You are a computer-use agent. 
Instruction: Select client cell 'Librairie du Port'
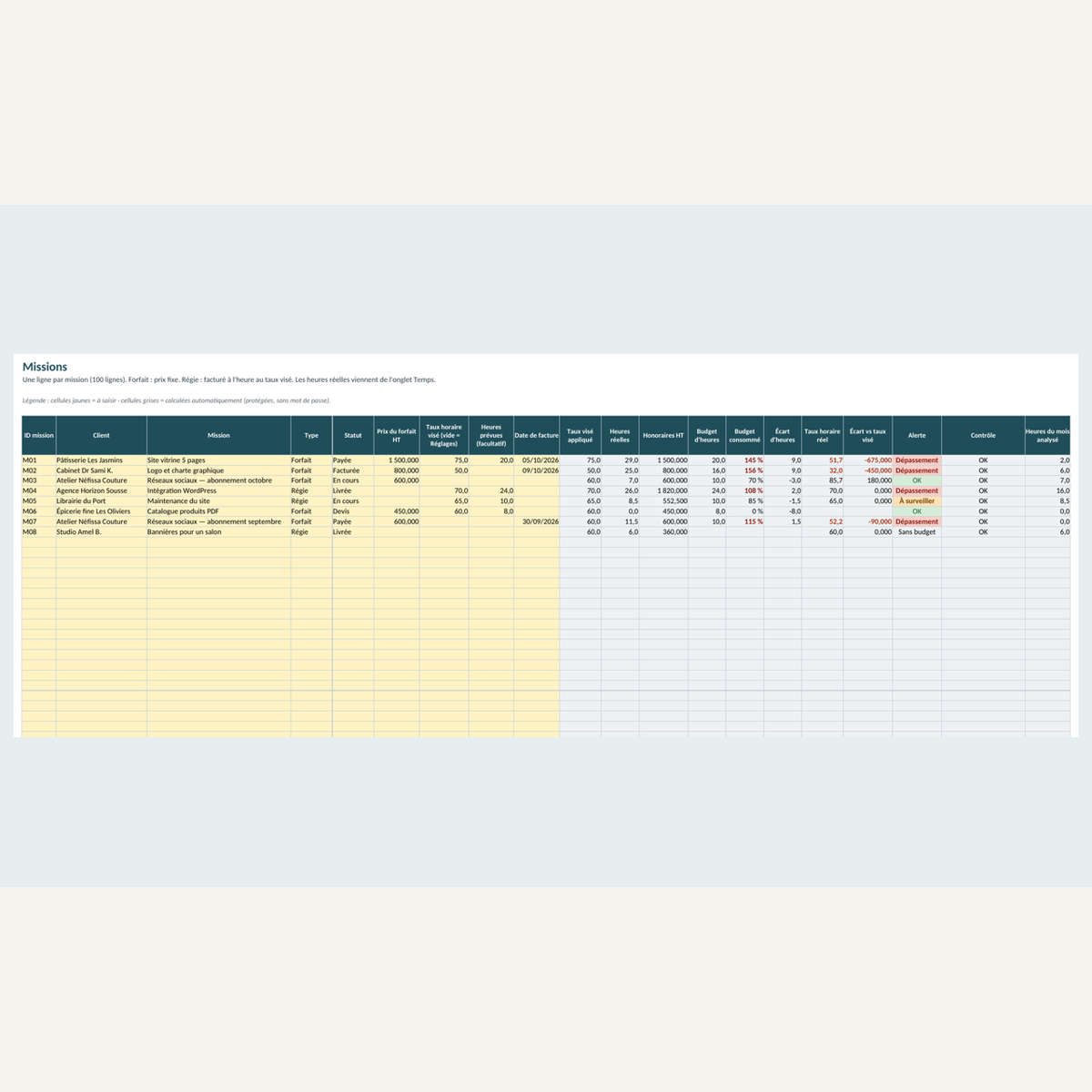point(101,501)
